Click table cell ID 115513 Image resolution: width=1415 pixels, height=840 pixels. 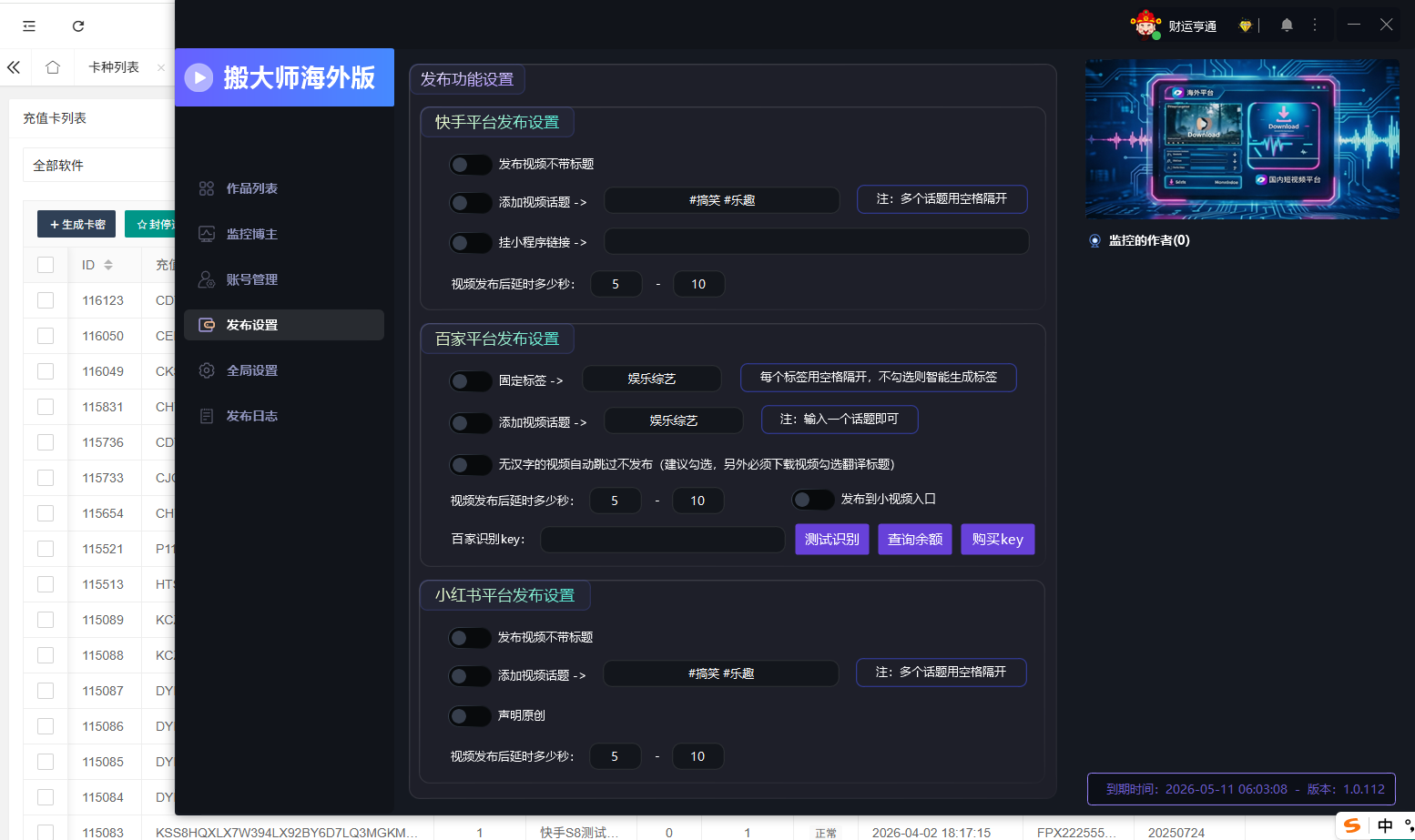[x=103, y=584]
